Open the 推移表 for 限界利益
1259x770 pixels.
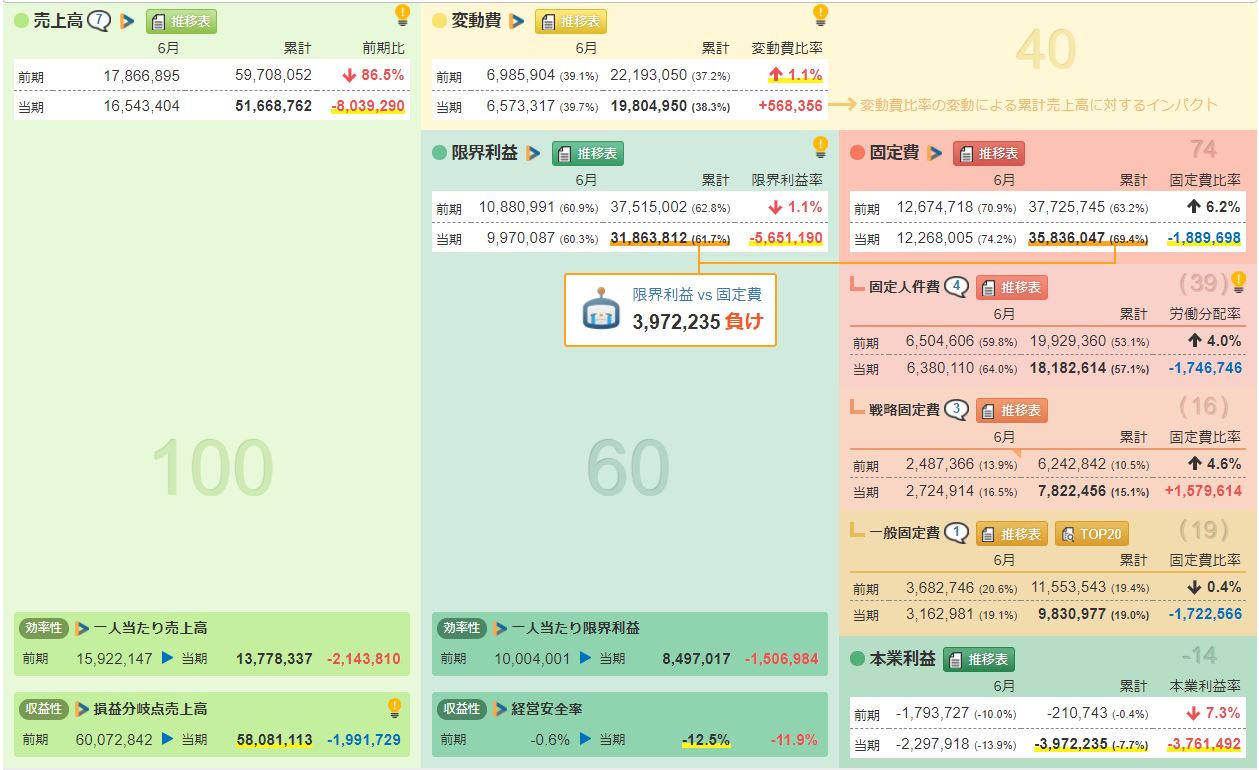[x=588, y=153]
